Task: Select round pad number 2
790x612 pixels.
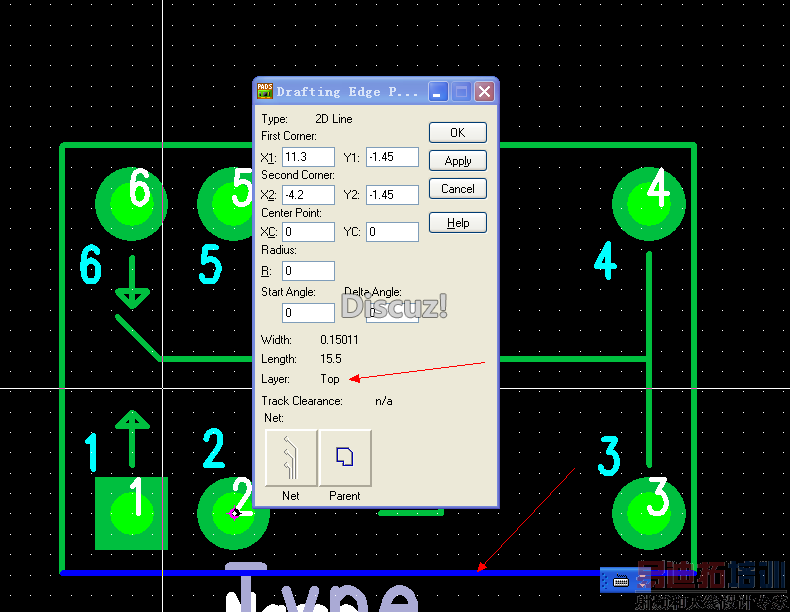Action: [233, 513]
